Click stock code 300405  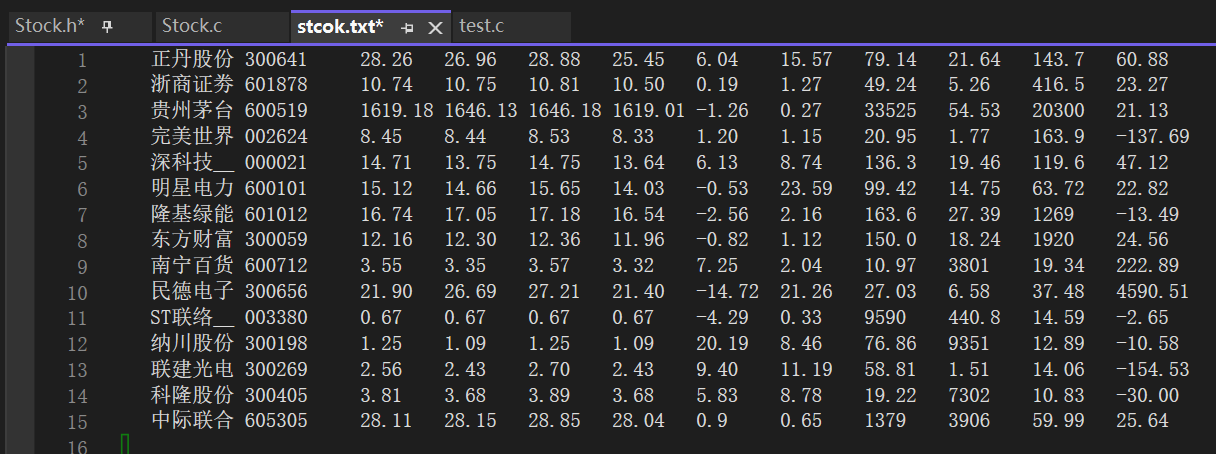click(x=276, y=396)
